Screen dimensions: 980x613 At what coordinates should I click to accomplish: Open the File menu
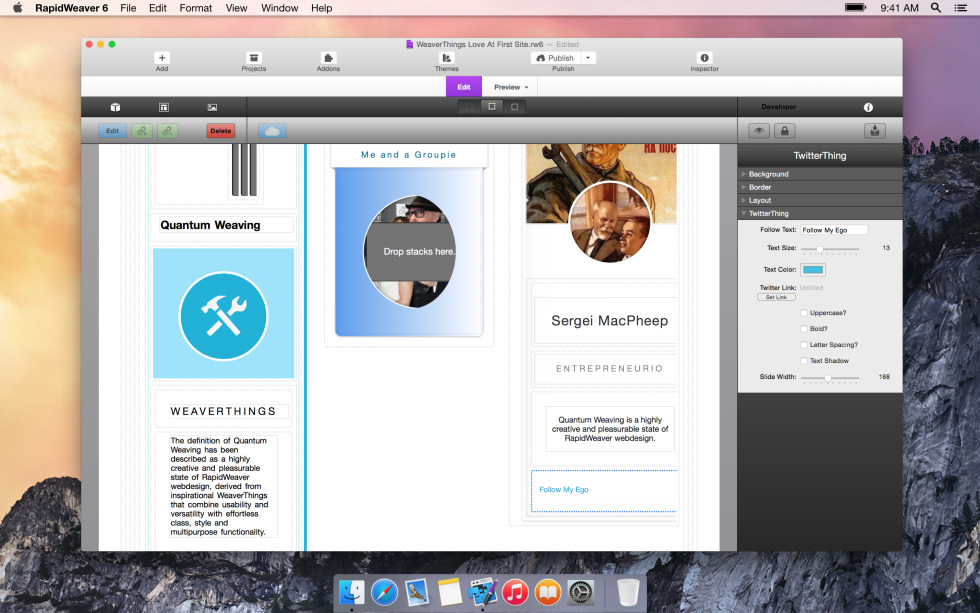point(128,7)
